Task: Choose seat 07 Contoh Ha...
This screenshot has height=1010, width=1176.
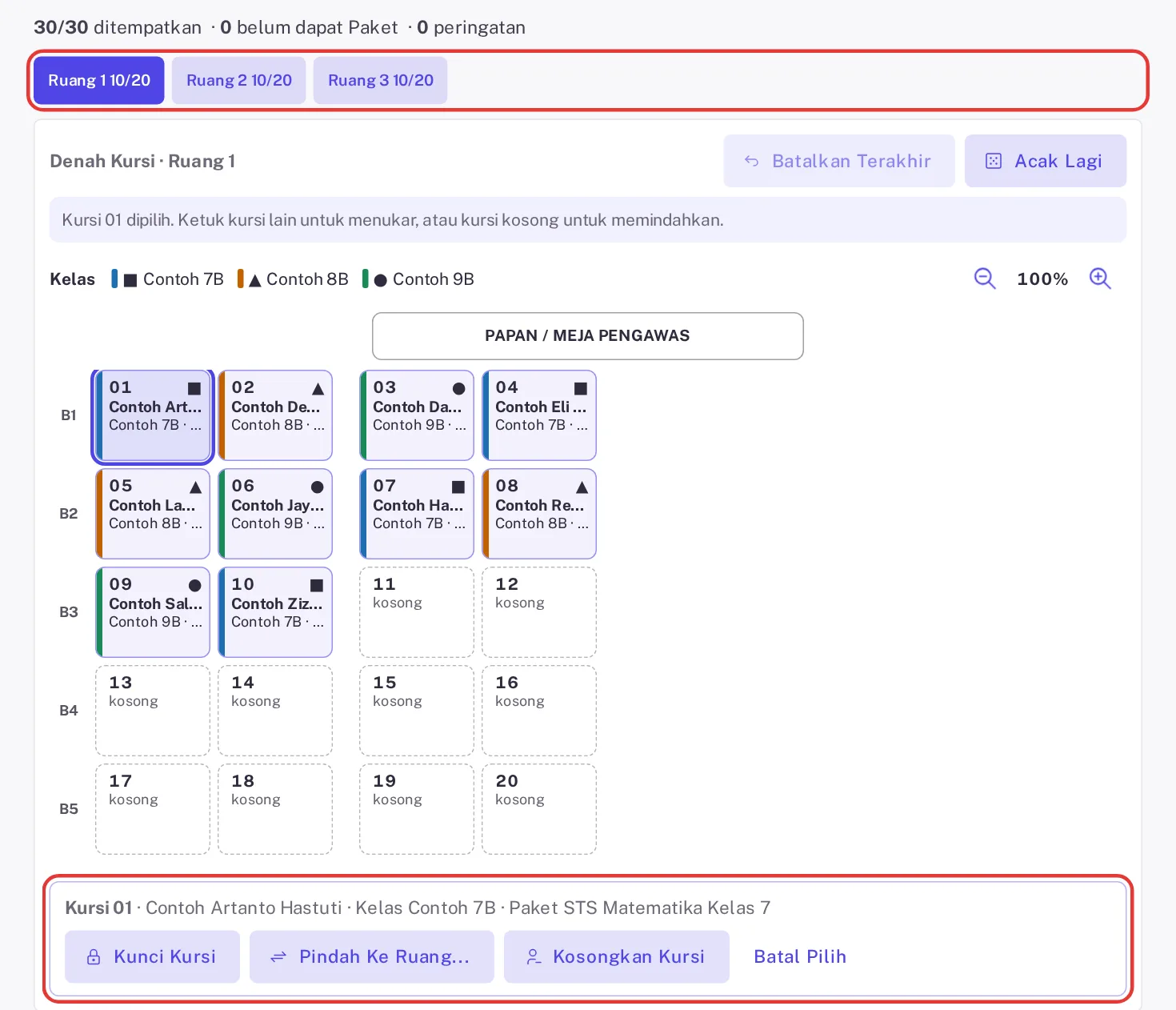Action: pyautogui.click(x=417, y=514)
